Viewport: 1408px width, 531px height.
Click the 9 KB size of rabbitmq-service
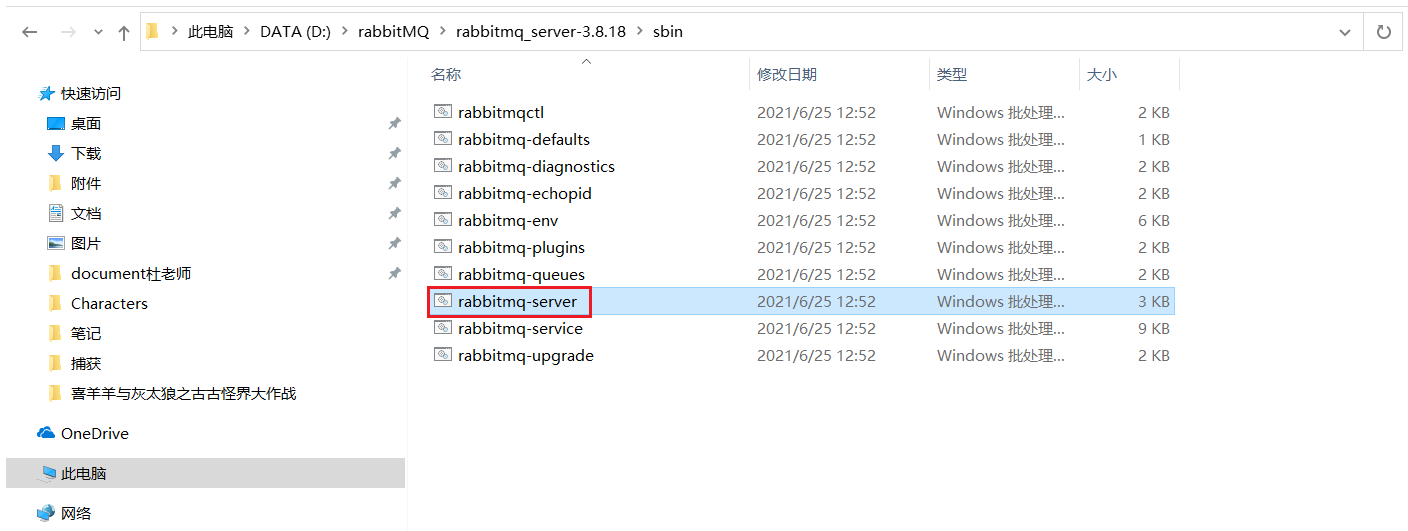point(1153,328)
